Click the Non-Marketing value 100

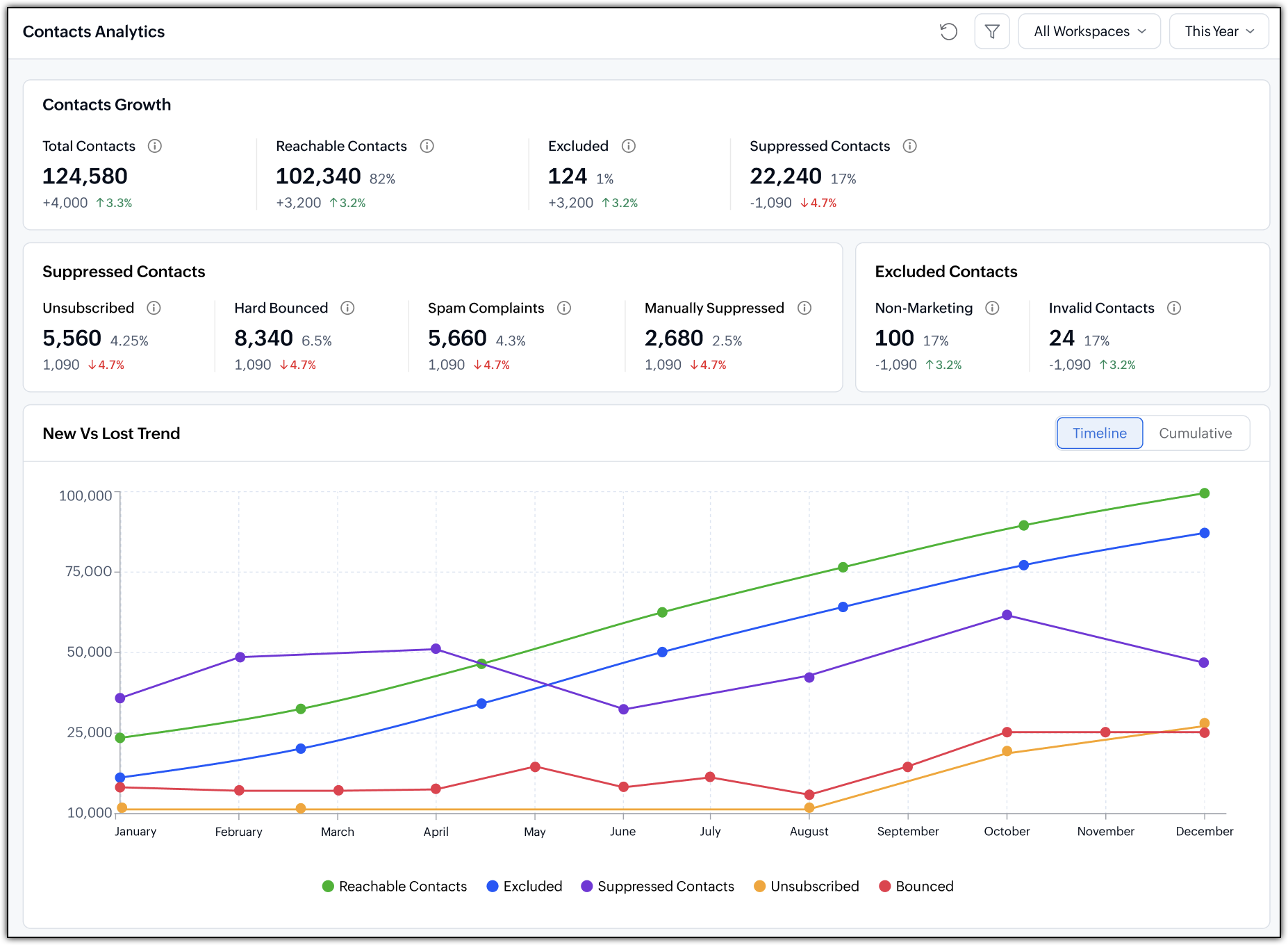(x=894, y=338)
